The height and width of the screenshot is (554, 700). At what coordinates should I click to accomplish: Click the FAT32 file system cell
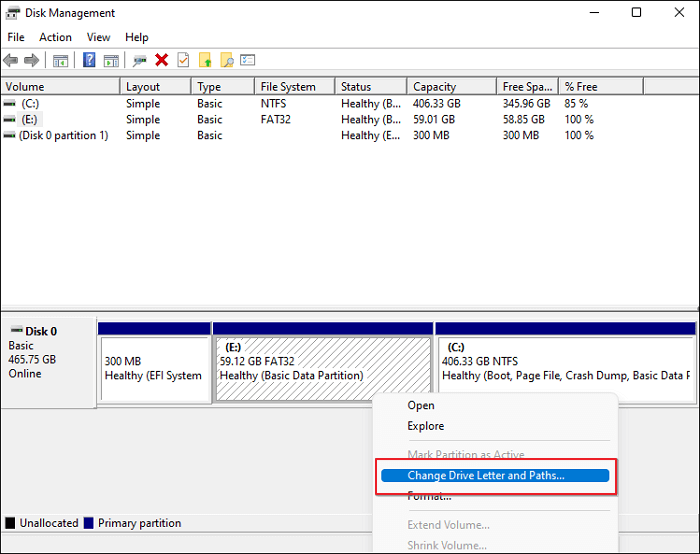tap(276, 120)
